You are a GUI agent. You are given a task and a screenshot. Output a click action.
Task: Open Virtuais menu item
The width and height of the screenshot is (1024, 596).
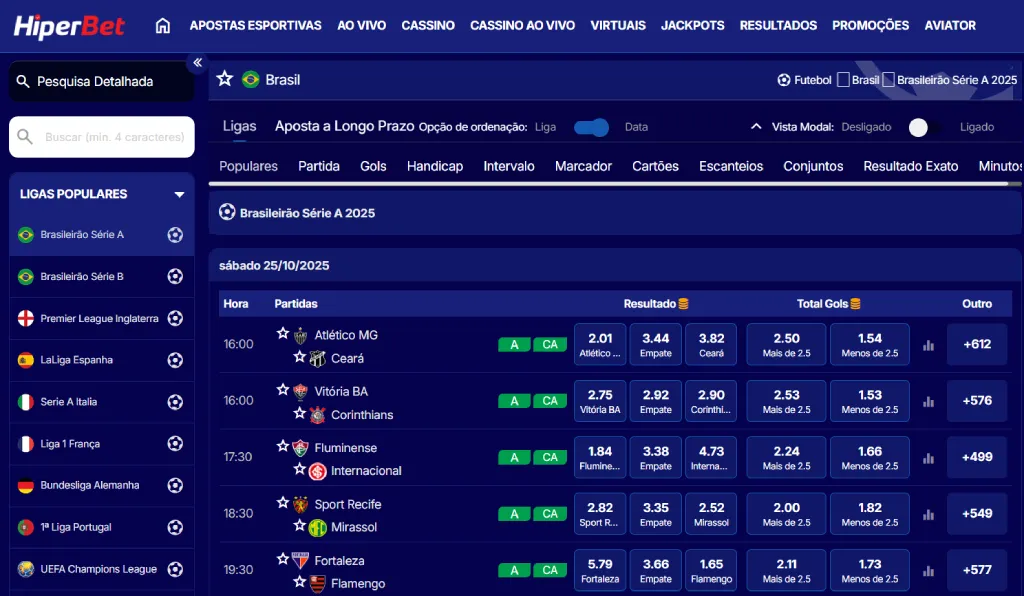click(x=618, y=25)
